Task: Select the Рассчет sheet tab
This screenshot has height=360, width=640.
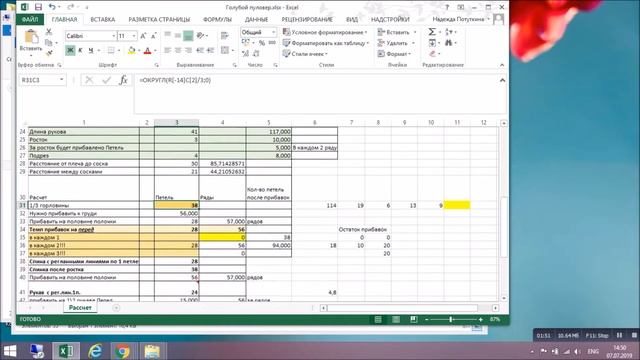Action: pyautogui.click(x=80, y=307)
